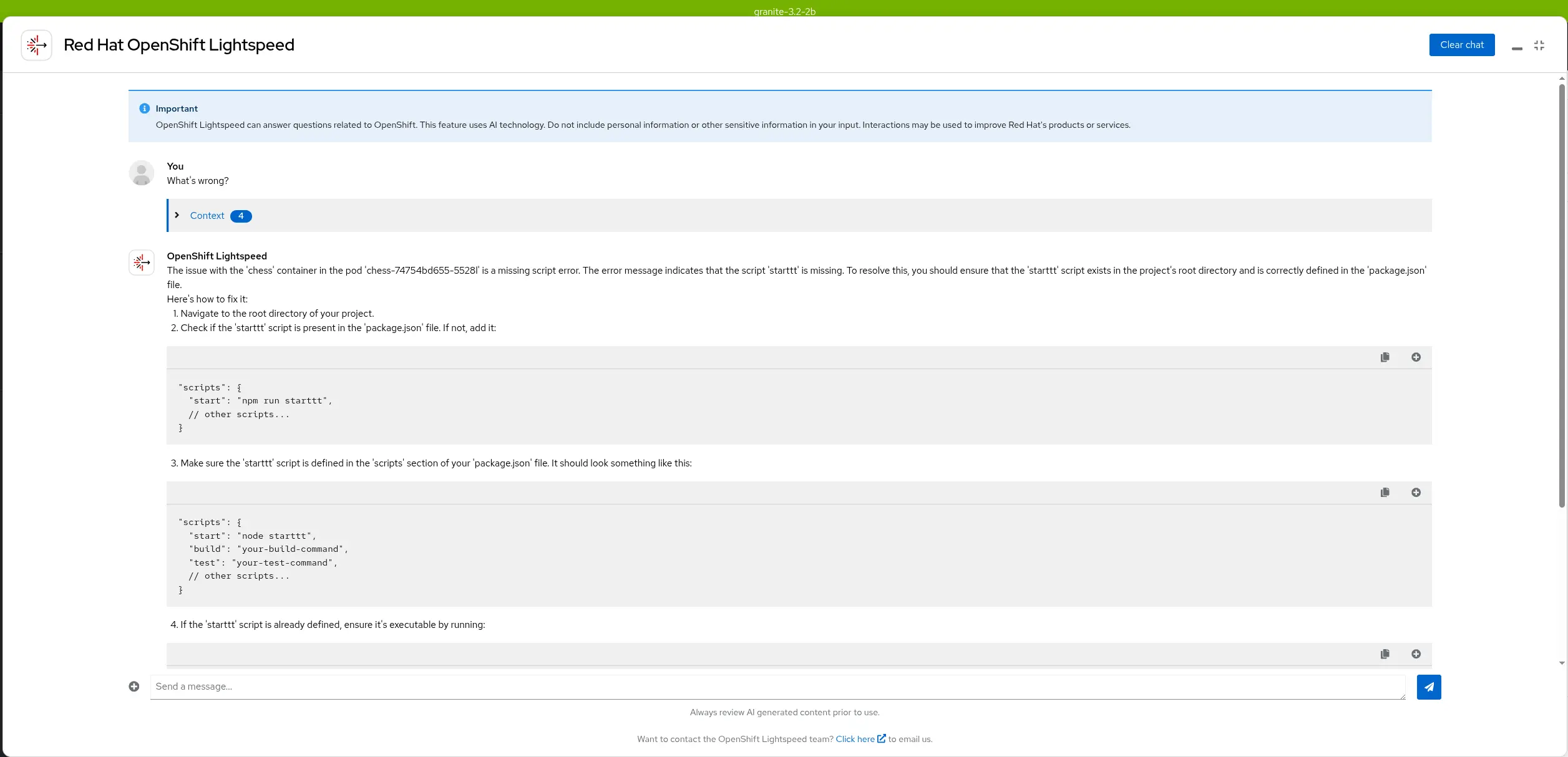Expand the Context section chevron

[x=177, y=215]
